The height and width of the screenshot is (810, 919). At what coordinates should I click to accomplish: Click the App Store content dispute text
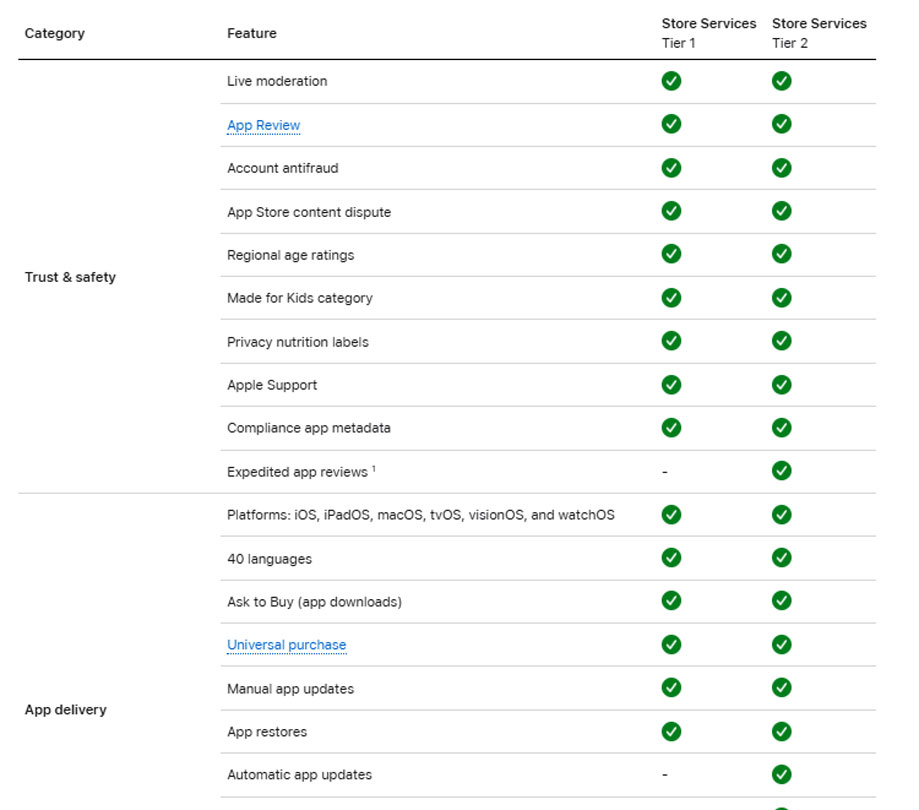click(308, 212)
